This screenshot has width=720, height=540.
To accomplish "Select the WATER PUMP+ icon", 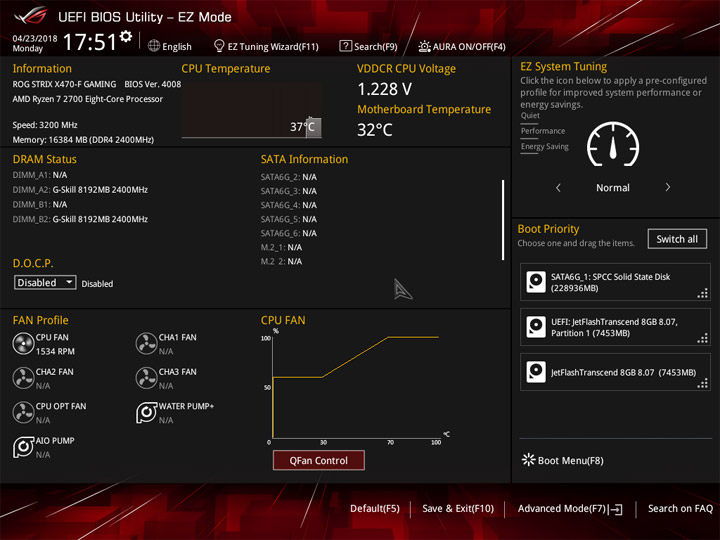I will [x=146, y=413].
